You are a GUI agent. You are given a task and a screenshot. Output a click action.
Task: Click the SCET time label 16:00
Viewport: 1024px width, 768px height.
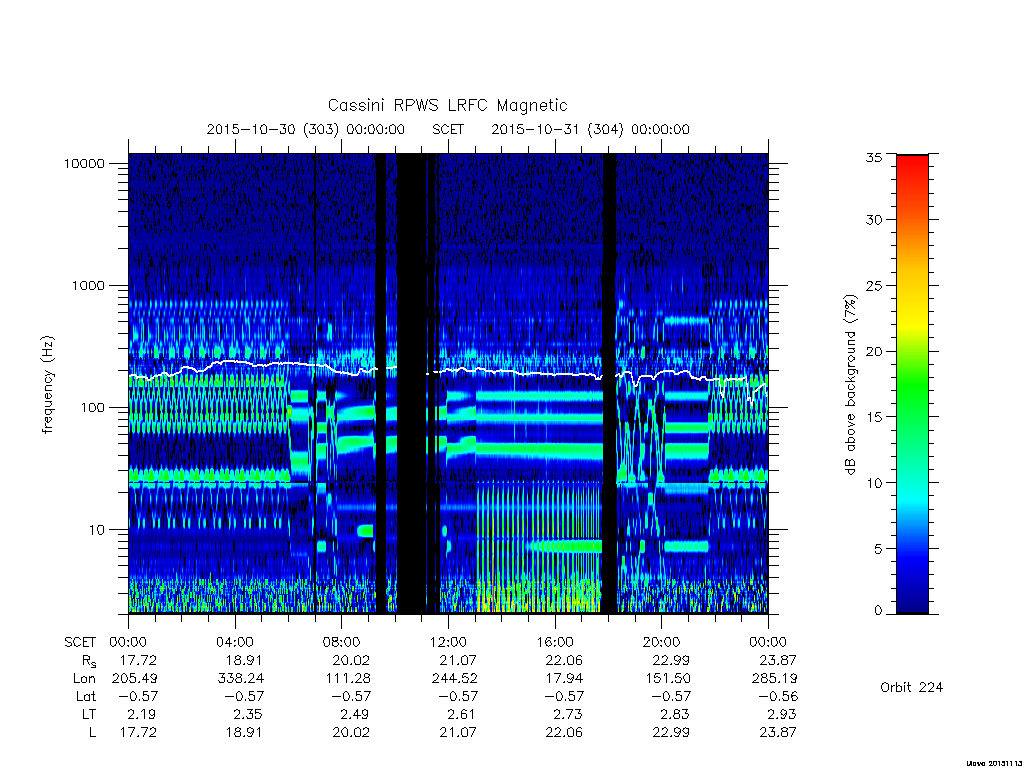point(554,643)
